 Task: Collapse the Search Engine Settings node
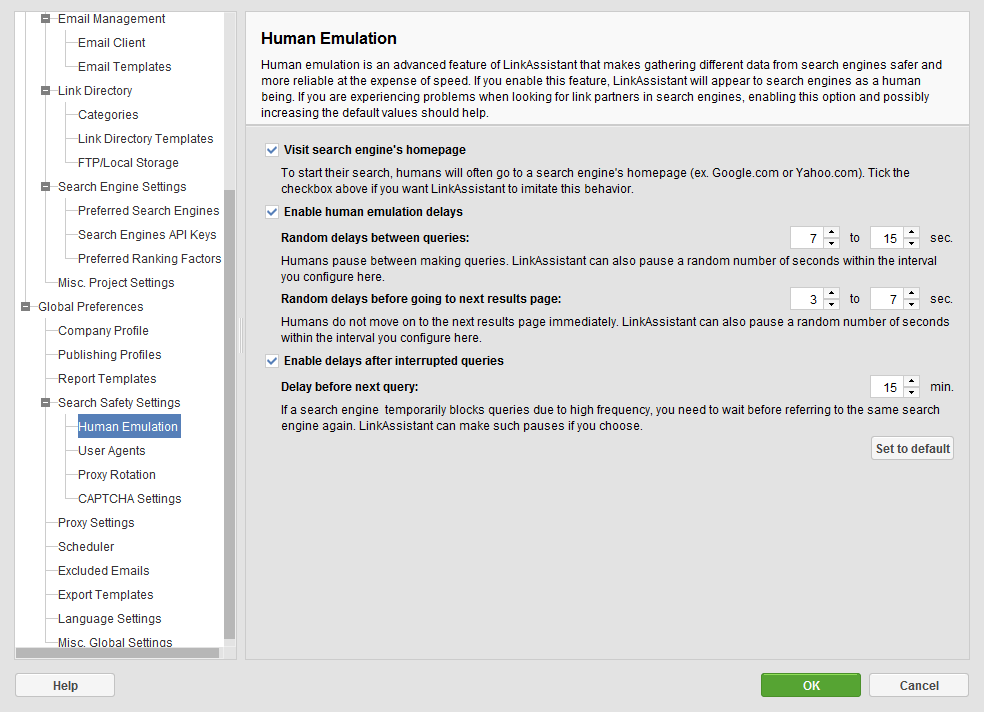click(45, 187)
